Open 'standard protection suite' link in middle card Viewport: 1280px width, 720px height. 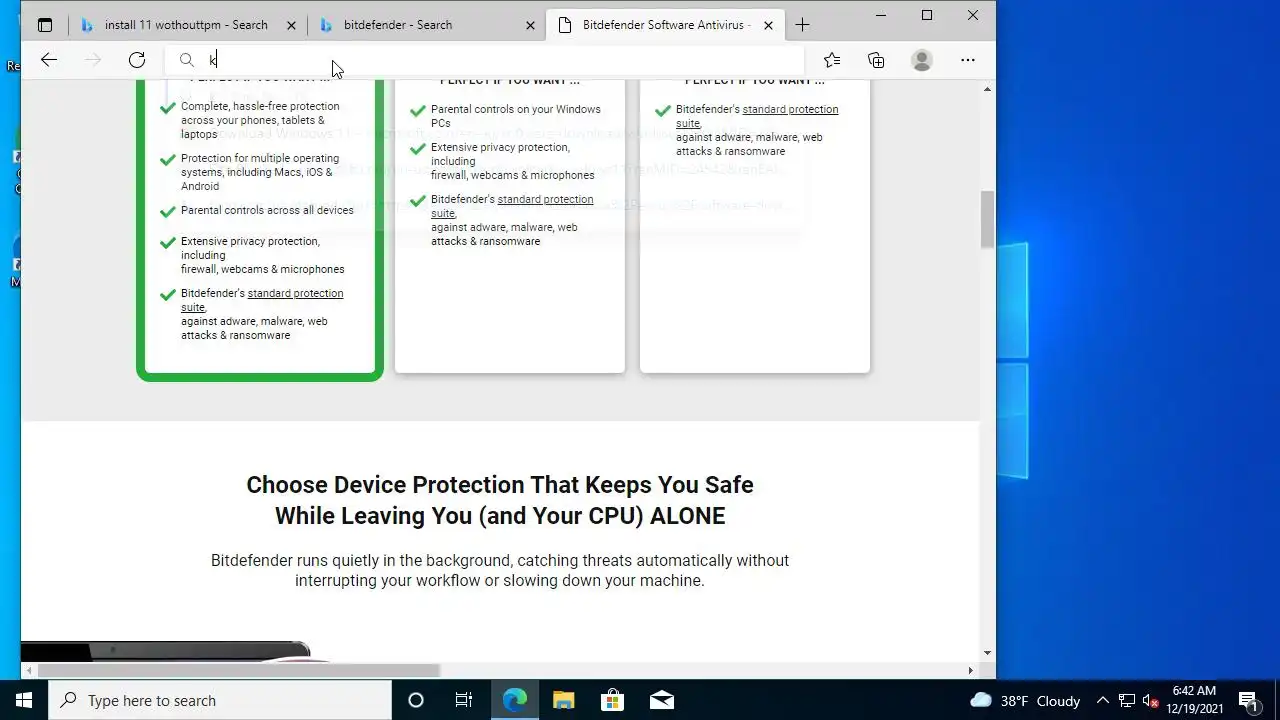(x=512, y=206)
